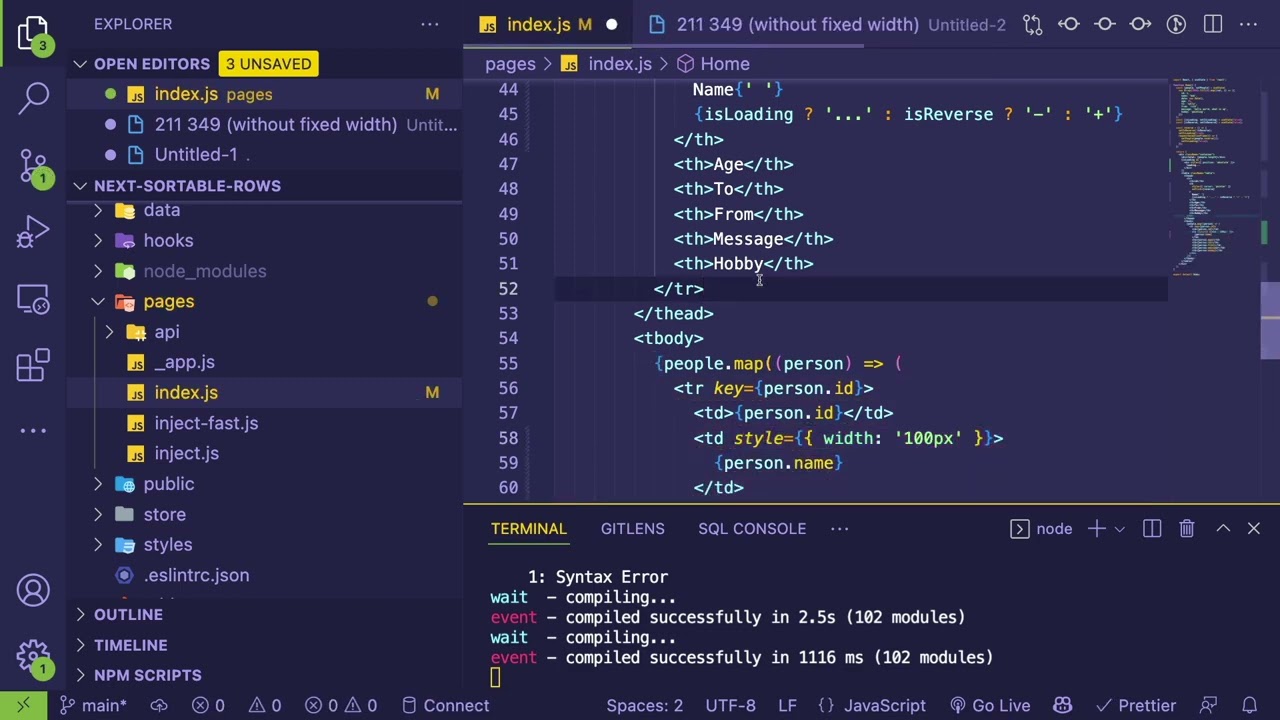The width and height of the screenshot is (1280, 720).
Task: Open the Extensions view
Action: 33,365
